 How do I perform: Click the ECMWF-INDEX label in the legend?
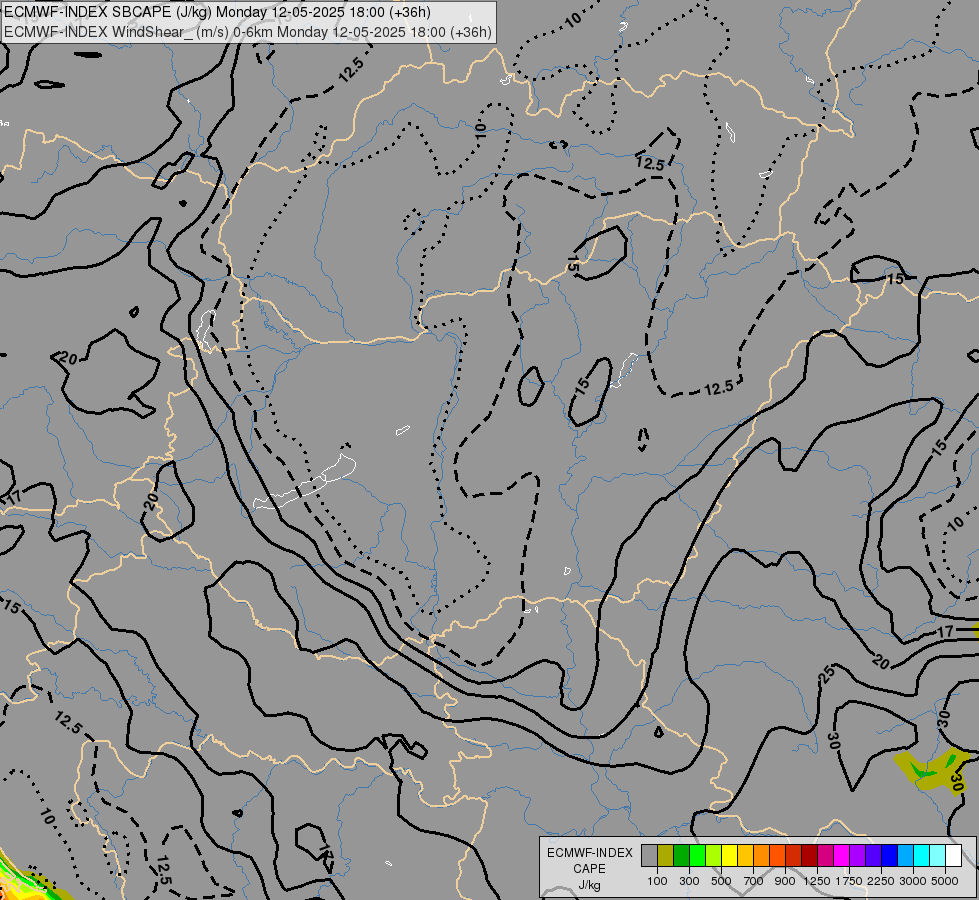tap(590, 853)
